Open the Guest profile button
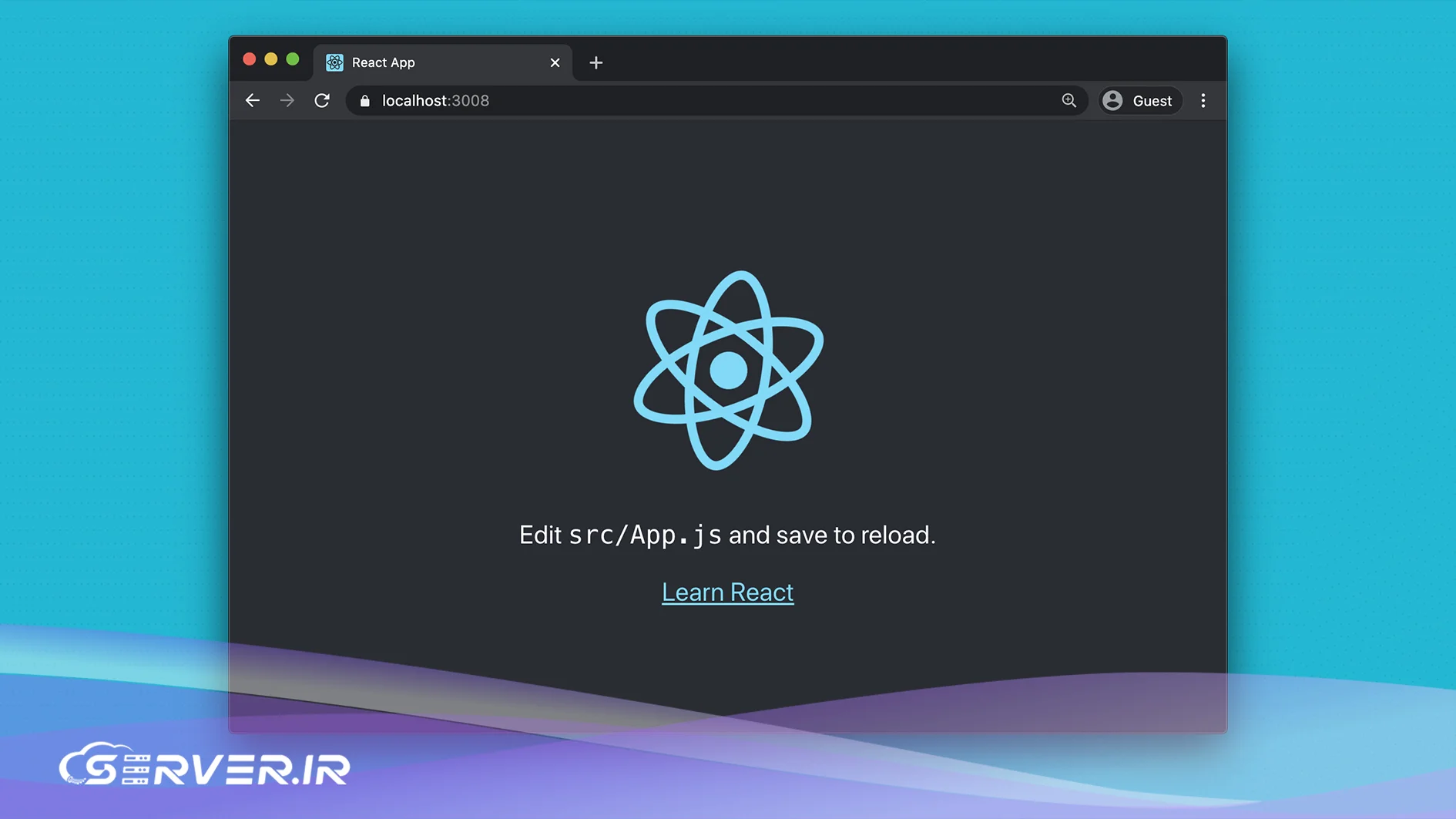 pos(1139,101)
